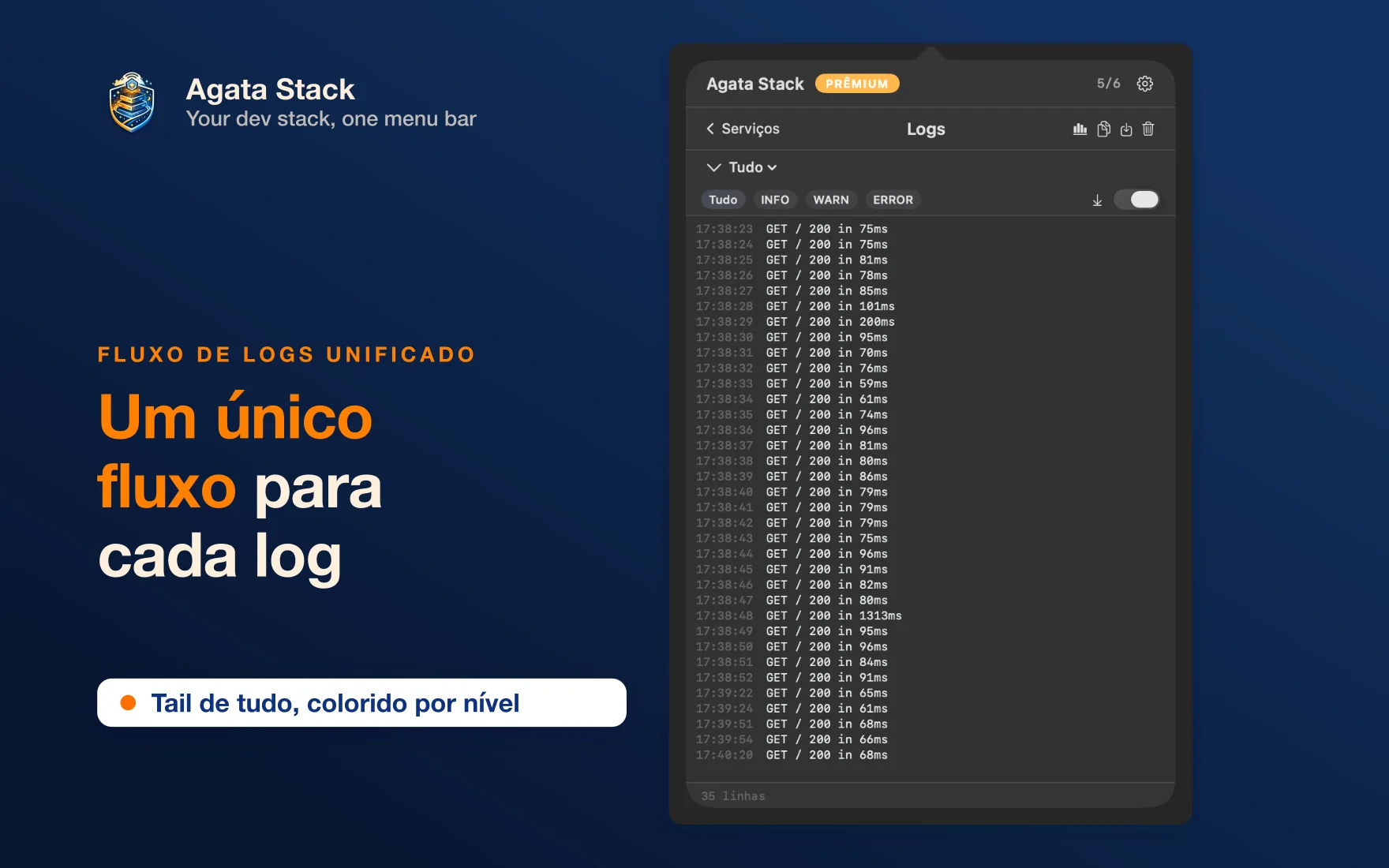Viewport: 1389px width, 868px height.
Task: Jump to latest log with down-arrow icon
Action: coord(1097,200)
